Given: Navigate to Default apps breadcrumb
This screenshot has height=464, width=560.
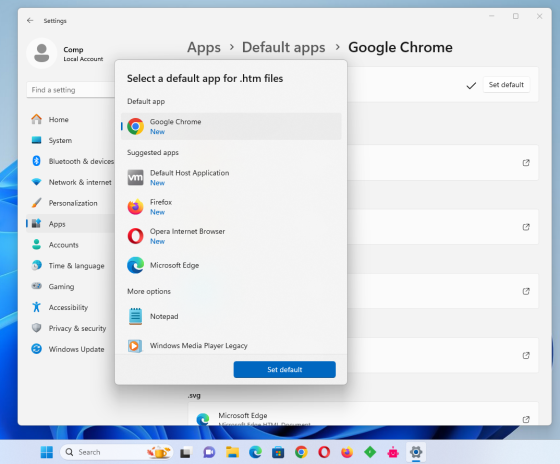Looking at the screenshot, I should coord(284,48).
